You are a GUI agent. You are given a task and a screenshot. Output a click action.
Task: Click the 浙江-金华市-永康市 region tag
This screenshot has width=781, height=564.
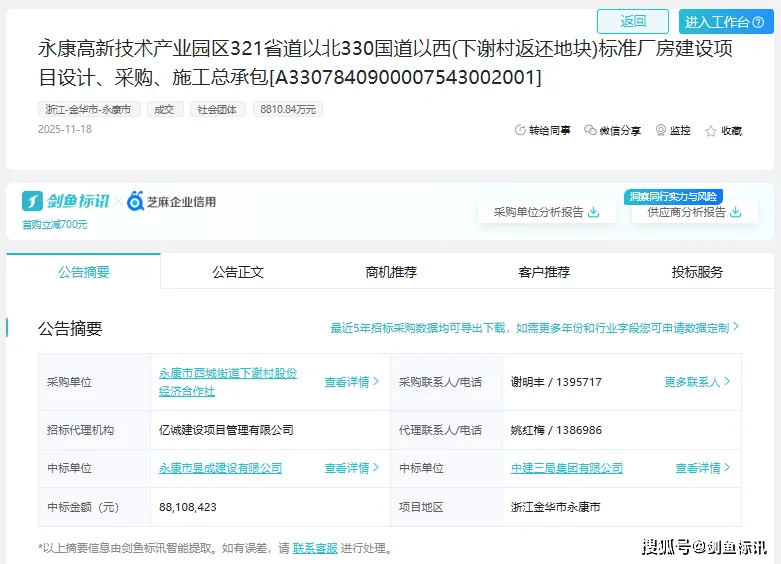88,109
